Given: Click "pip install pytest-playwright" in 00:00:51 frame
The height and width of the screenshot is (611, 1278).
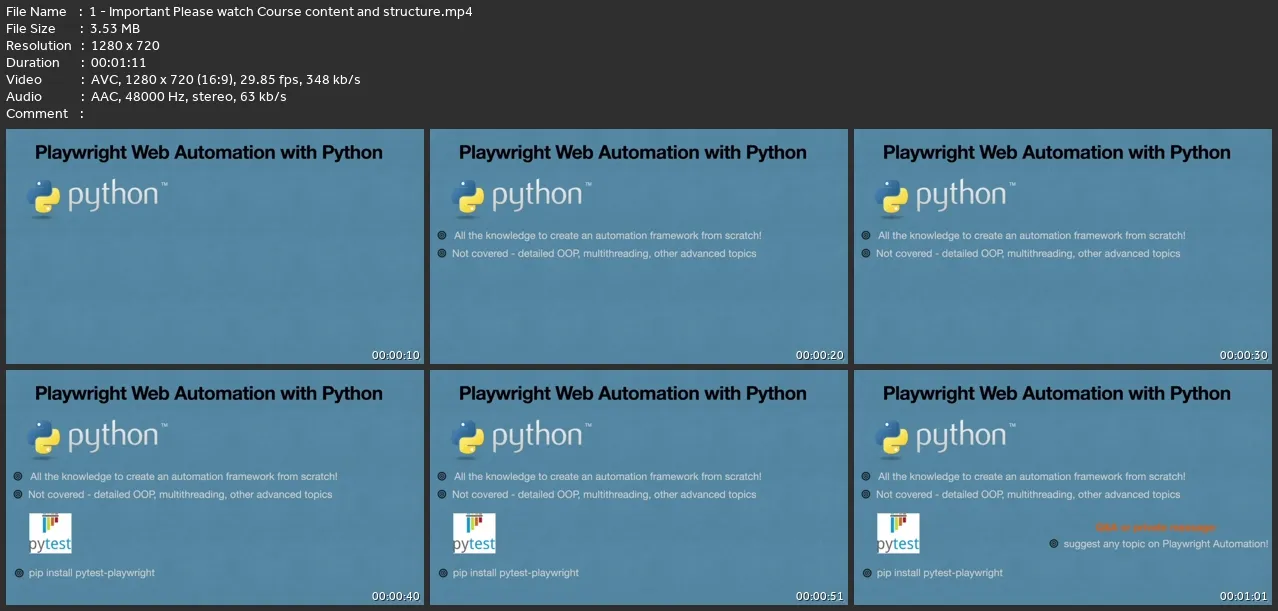Looking at the screenshot, I should point(516,573).
